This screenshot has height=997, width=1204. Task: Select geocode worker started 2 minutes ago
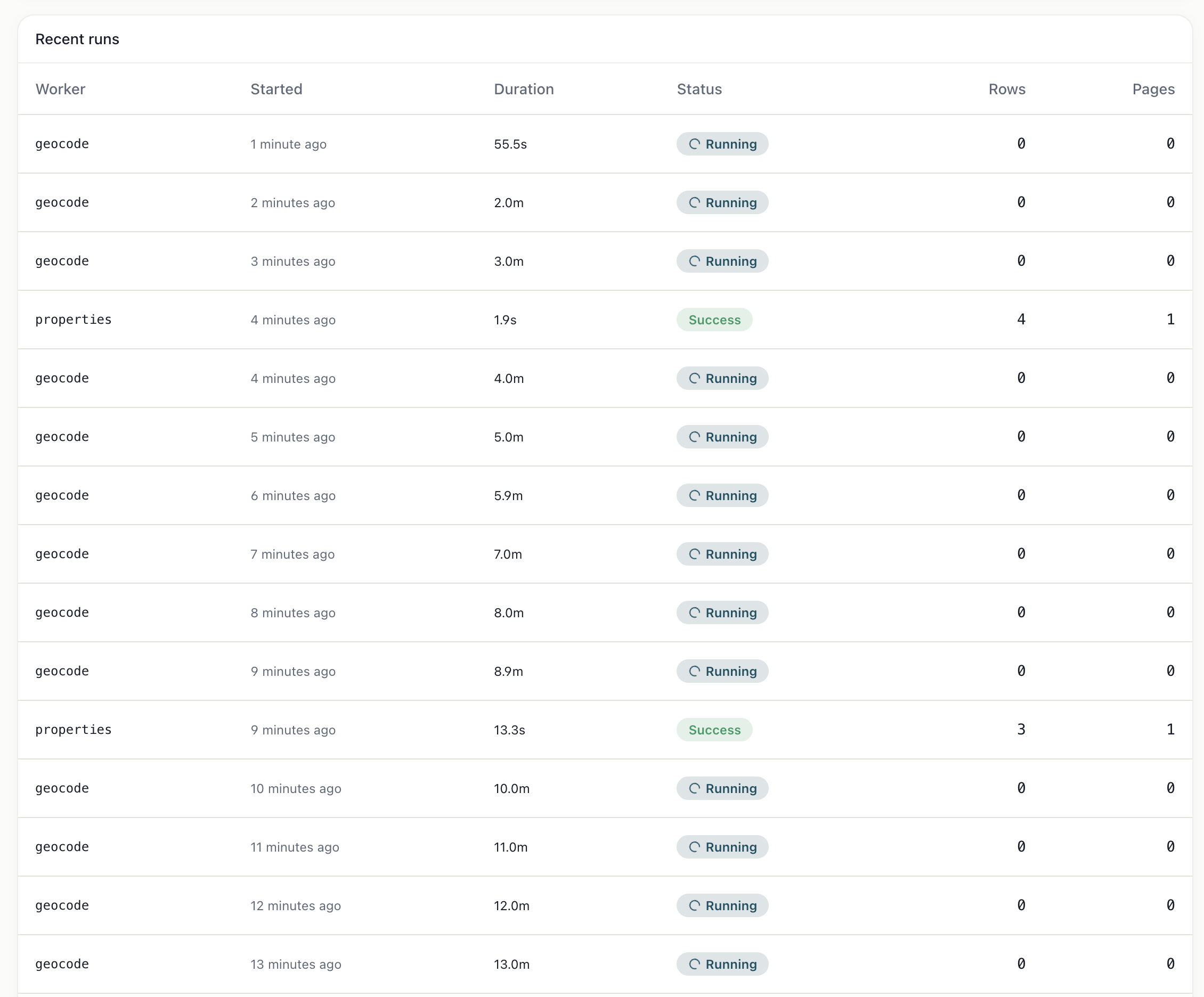(62, 202)
